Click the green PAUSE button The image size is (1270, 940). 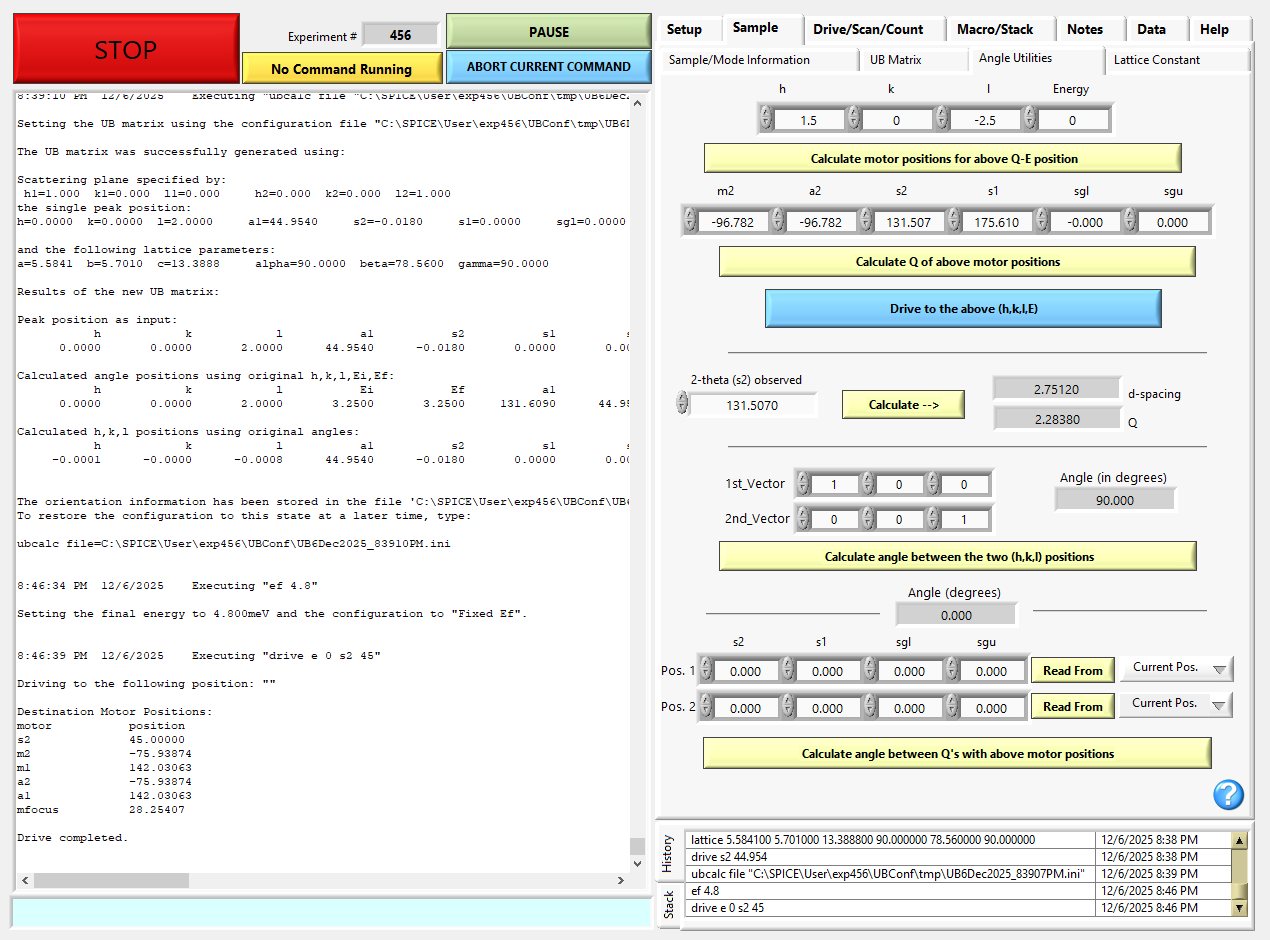click(548, 32)
